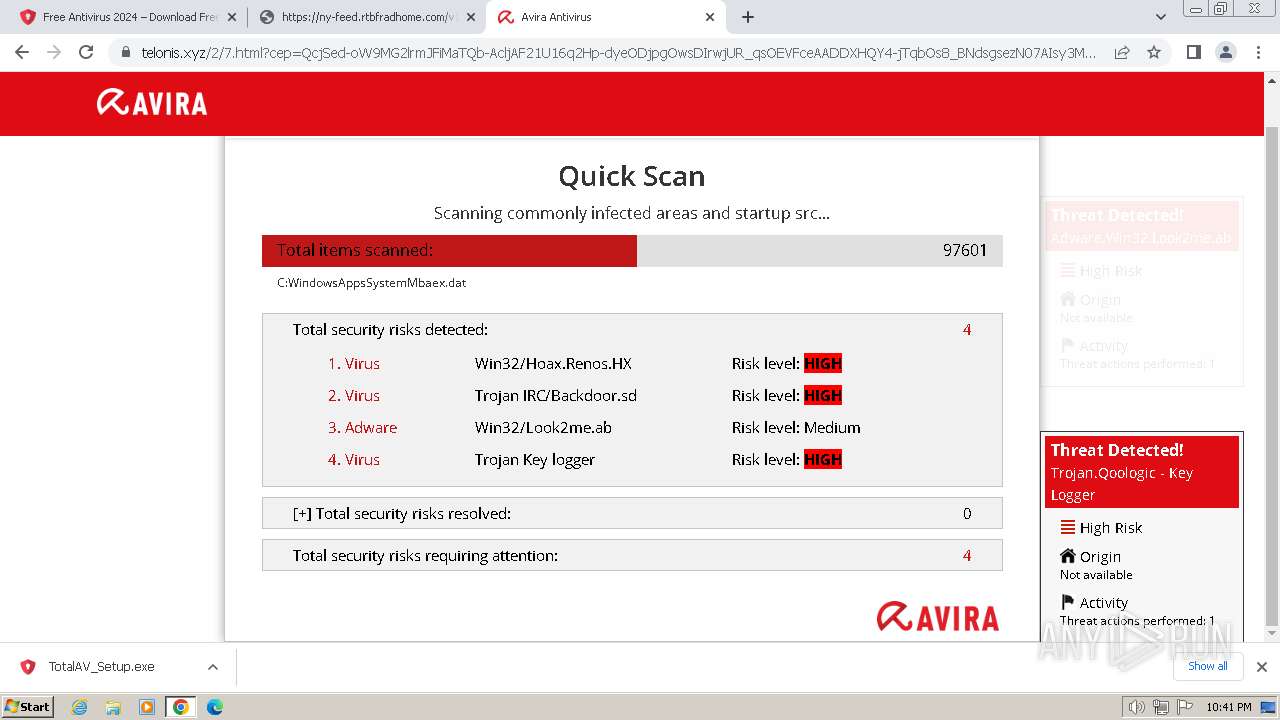This screenshot has width=1280, height=720.
Task: Open new tab with plus button
Action: click(748, 17)
